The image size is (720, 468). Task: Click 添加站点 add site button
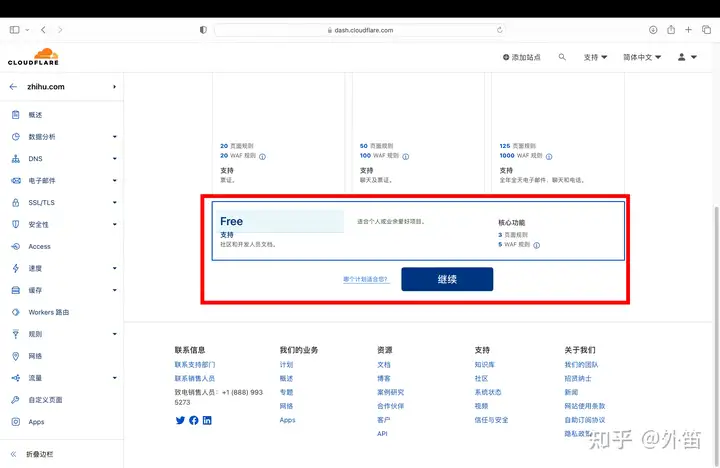[x=522, y=57]
